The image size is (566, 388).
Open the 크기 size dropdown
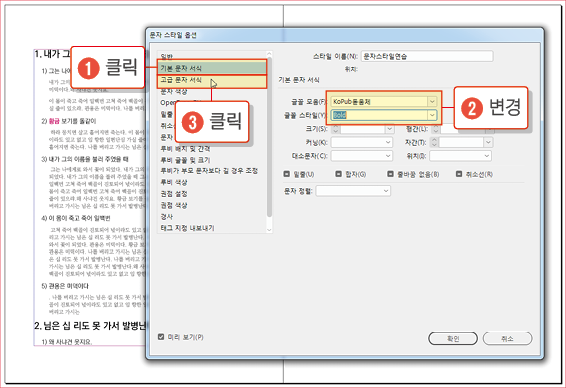[389, 129]
